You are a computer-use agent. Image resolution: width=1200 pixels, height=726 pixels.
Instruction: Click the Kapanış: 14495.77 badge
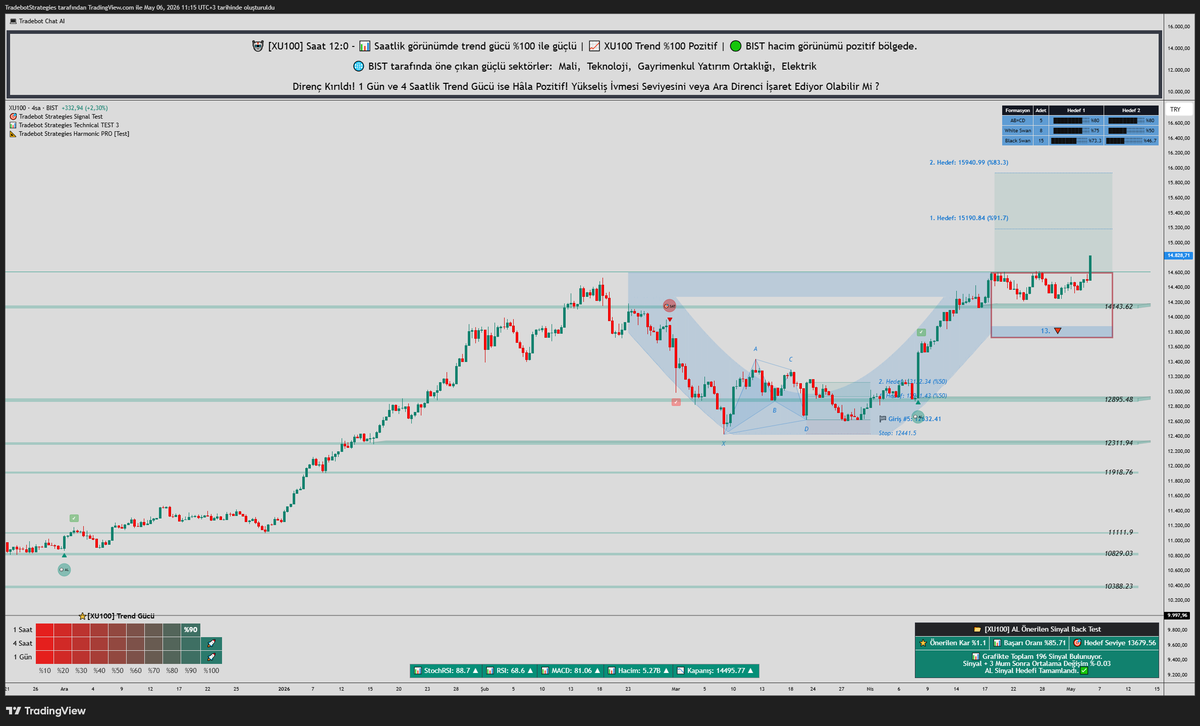coord(718,670)
